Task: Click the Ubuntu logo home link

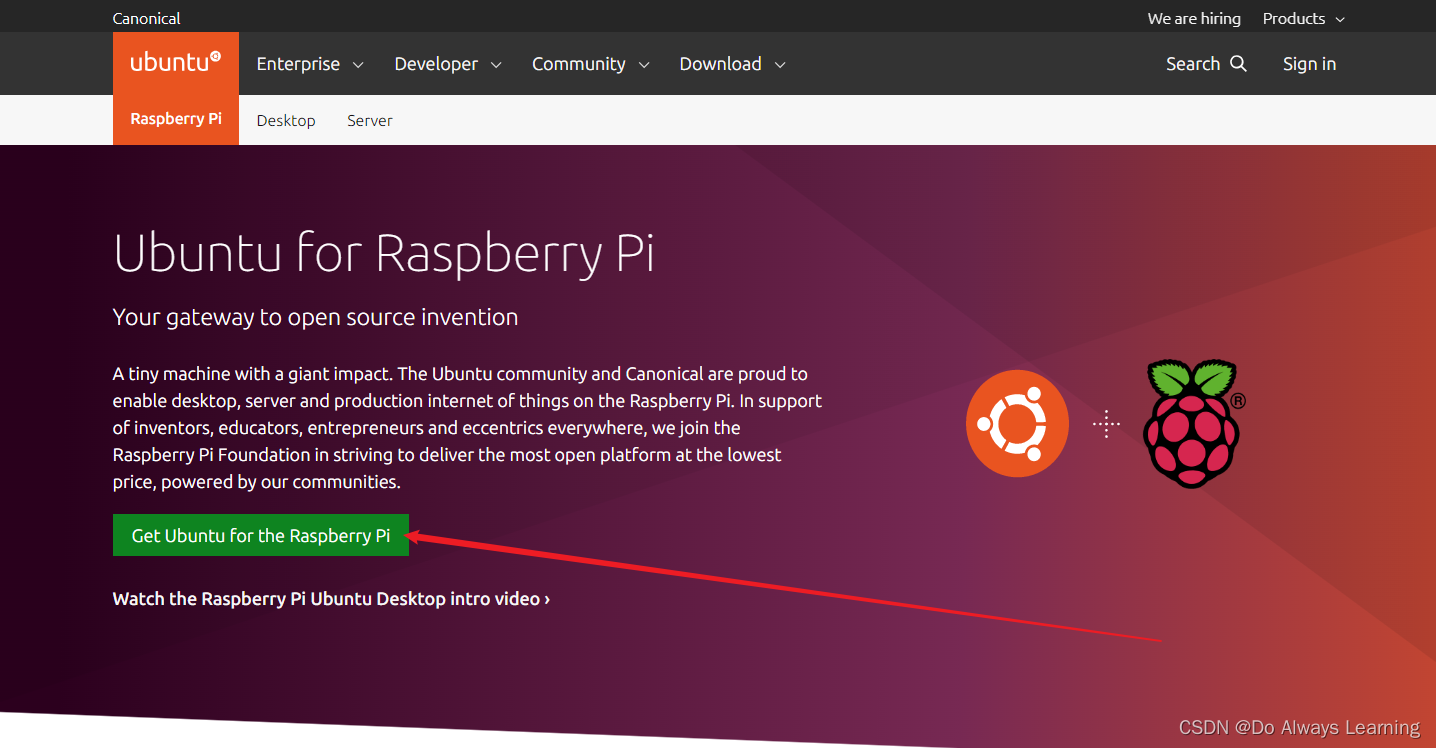Action: click(x=176, y=63)
